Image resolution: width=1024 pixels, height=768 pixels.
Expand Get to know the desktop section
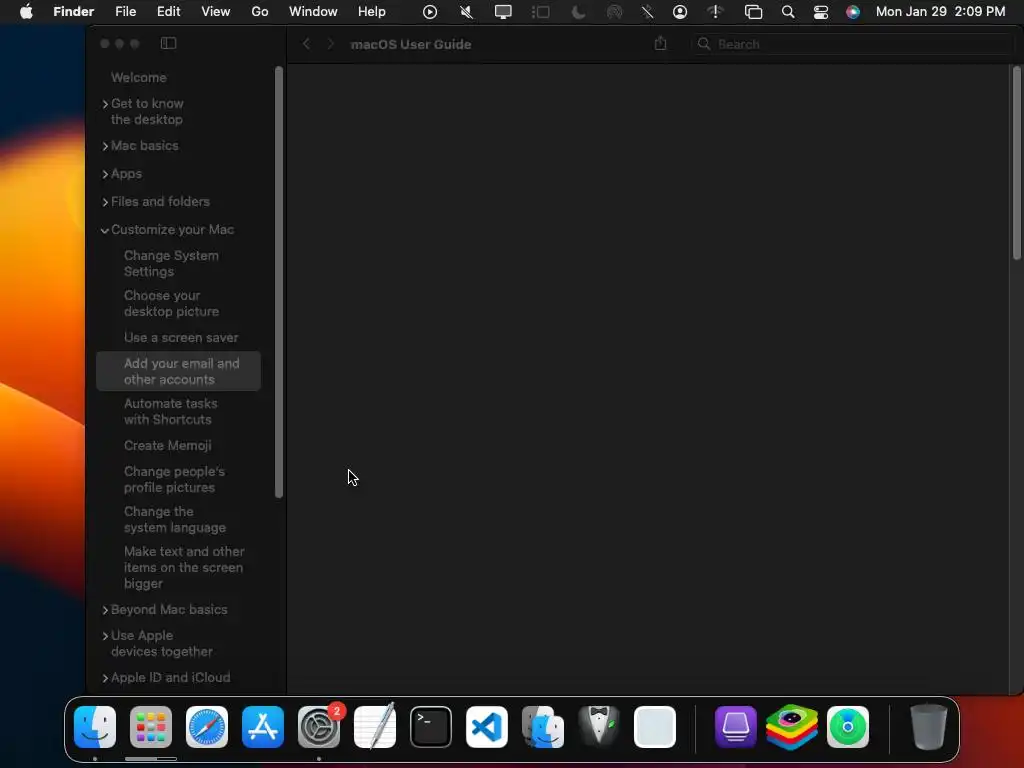105,104
